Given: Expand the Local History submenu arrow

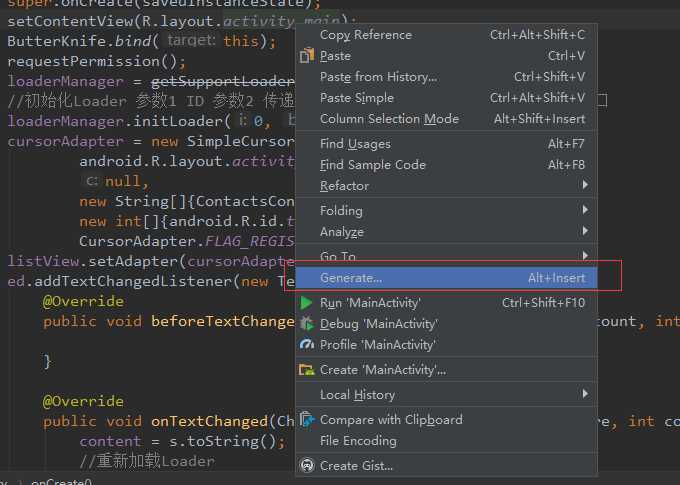Looking at the screenshot, I should click(x=585, y=395).
